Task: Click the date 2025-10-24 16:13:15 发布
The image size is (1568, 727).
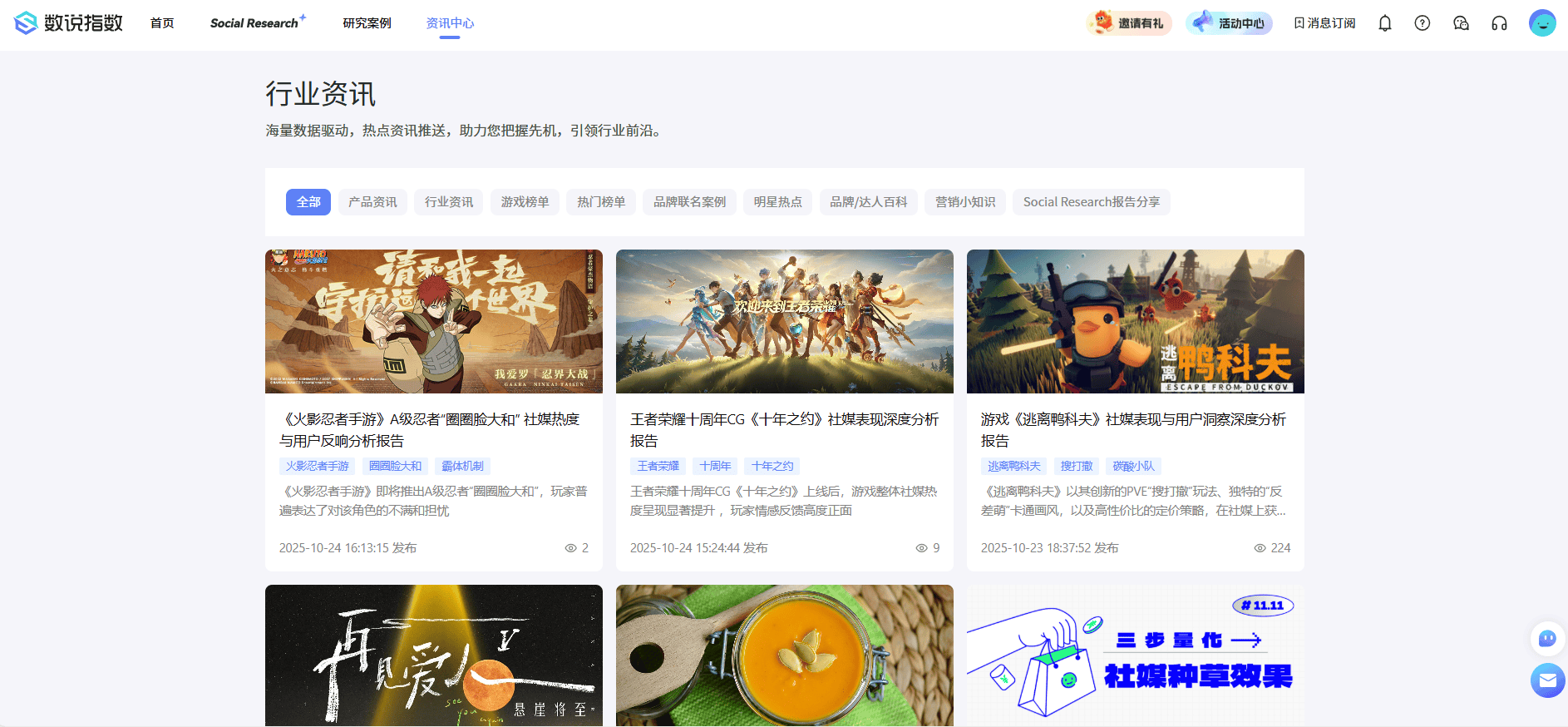Action: [x=348, y=548]
